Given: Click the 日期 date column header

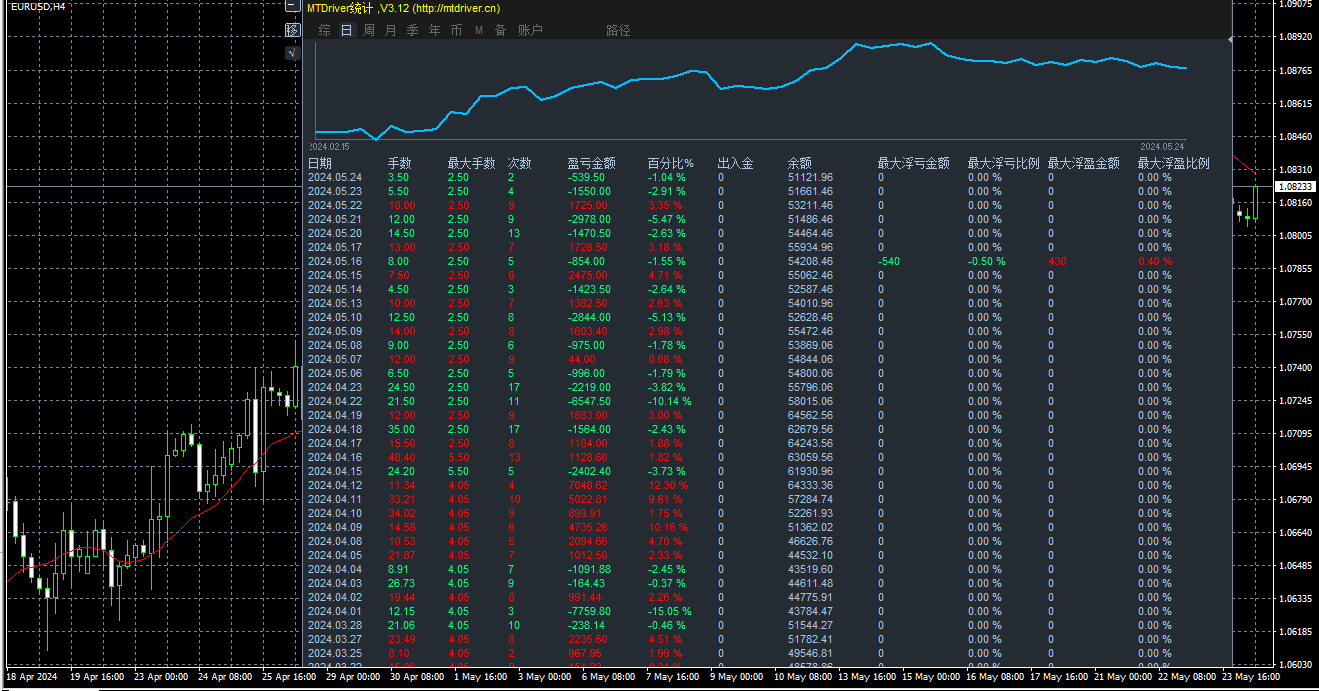Looking at the screenshot, I should click(320, 163).
